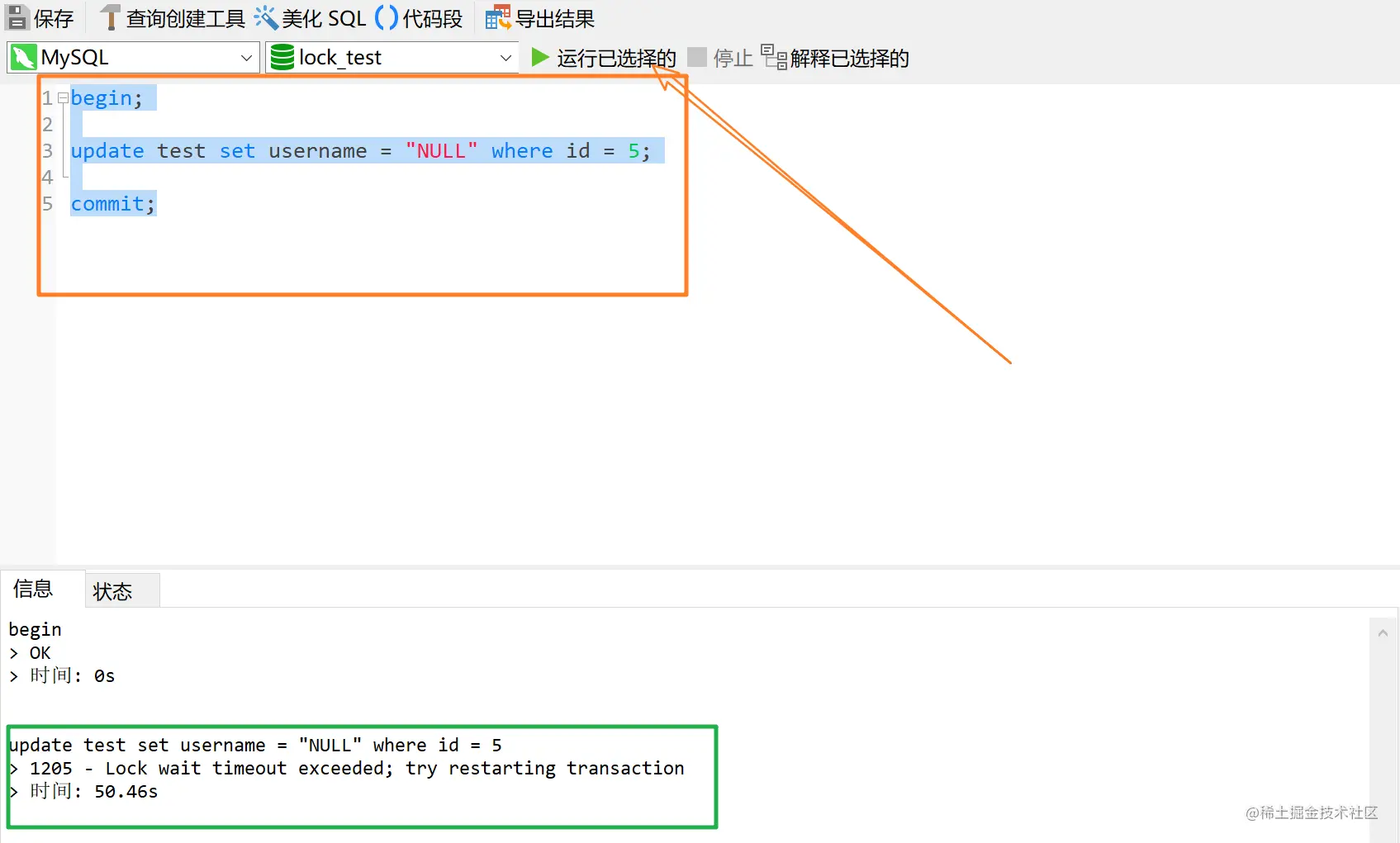1400x843 pixels.
Task: Expand the database dropdown arrow beside lock_test
Action: coord(505,58)
